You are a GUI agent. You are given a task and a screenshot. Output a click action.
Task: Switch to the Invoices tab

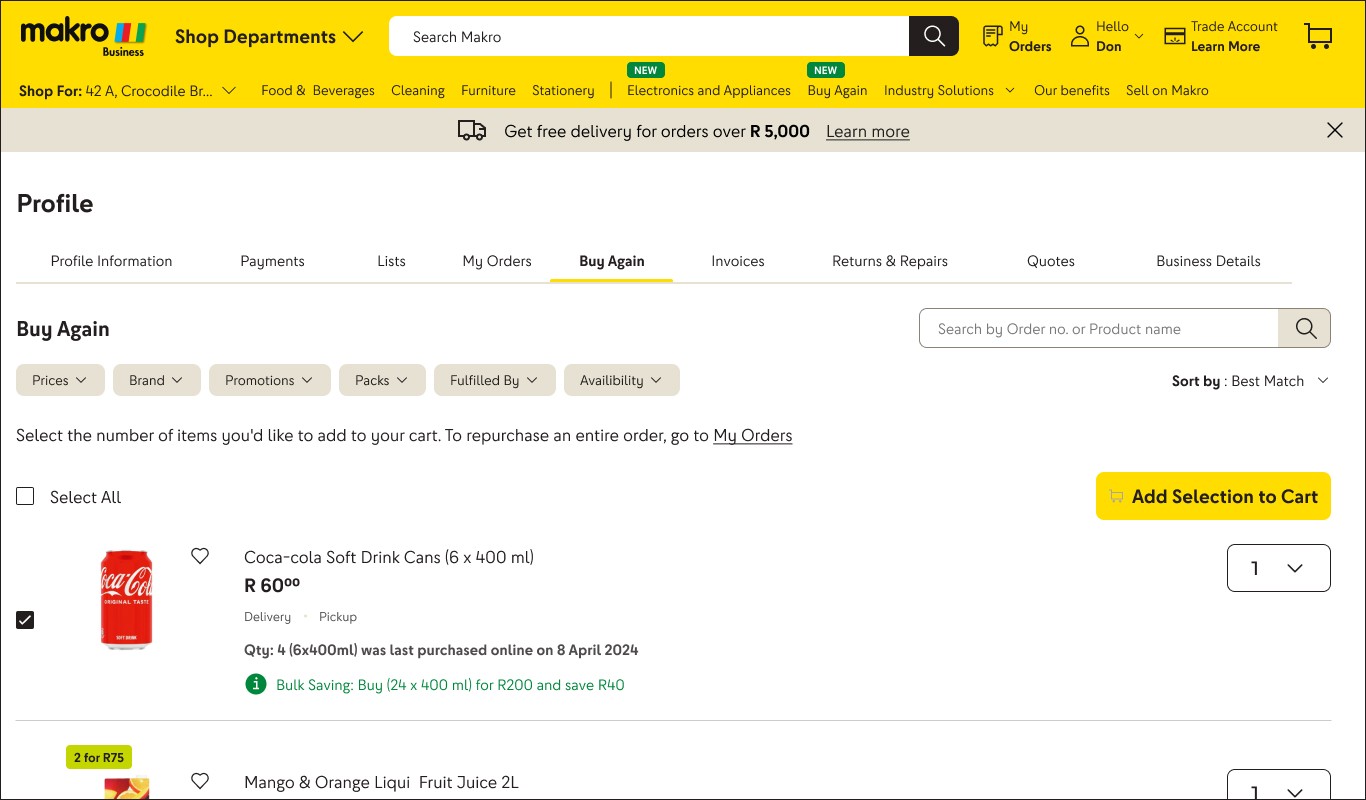click(738, 261)
